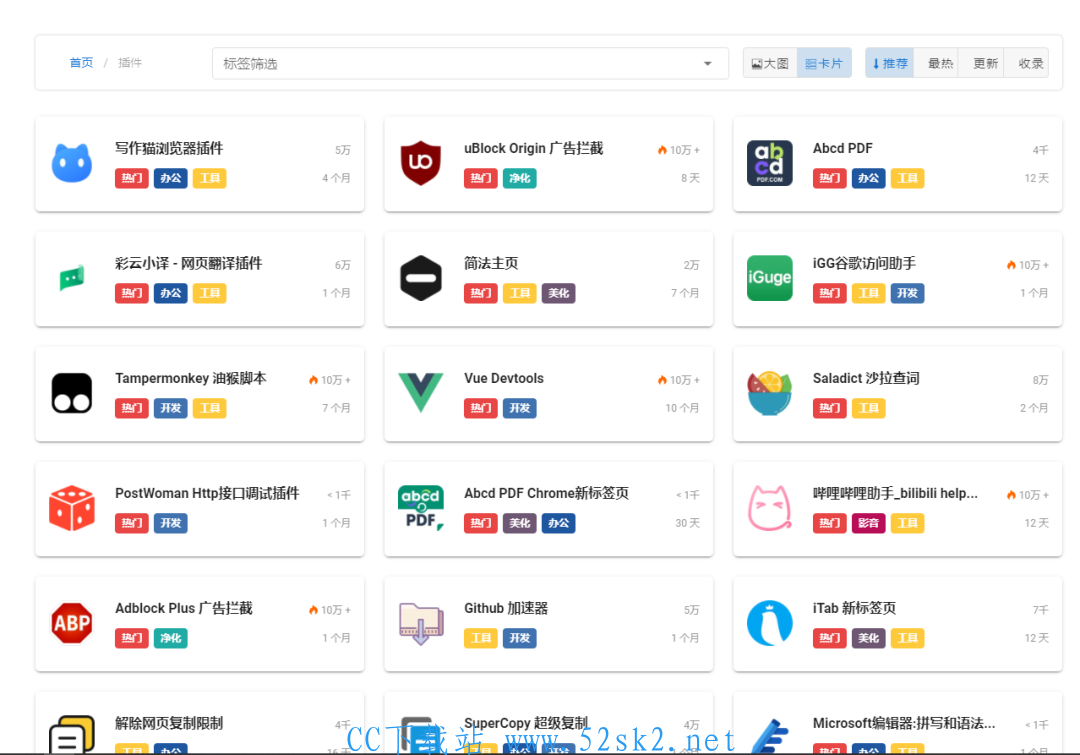
Task: Click the 彩云小译 green translate icon
Action: click(x=72, y=278)
